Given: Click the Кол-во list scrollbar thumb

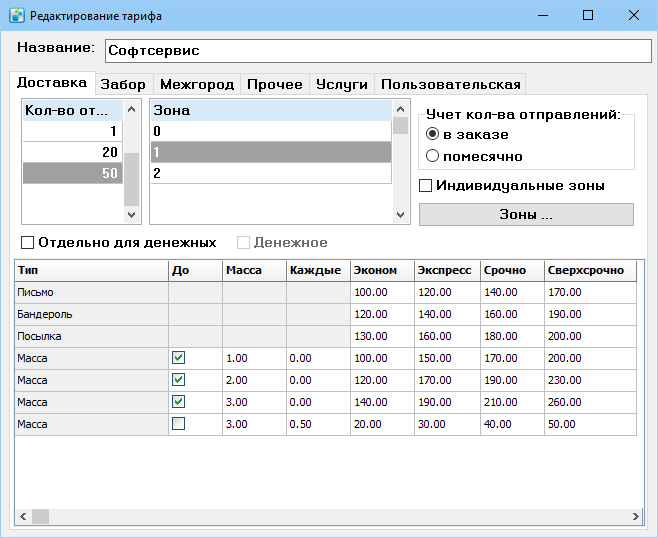Looking at the screenshot, I should 131,179.
